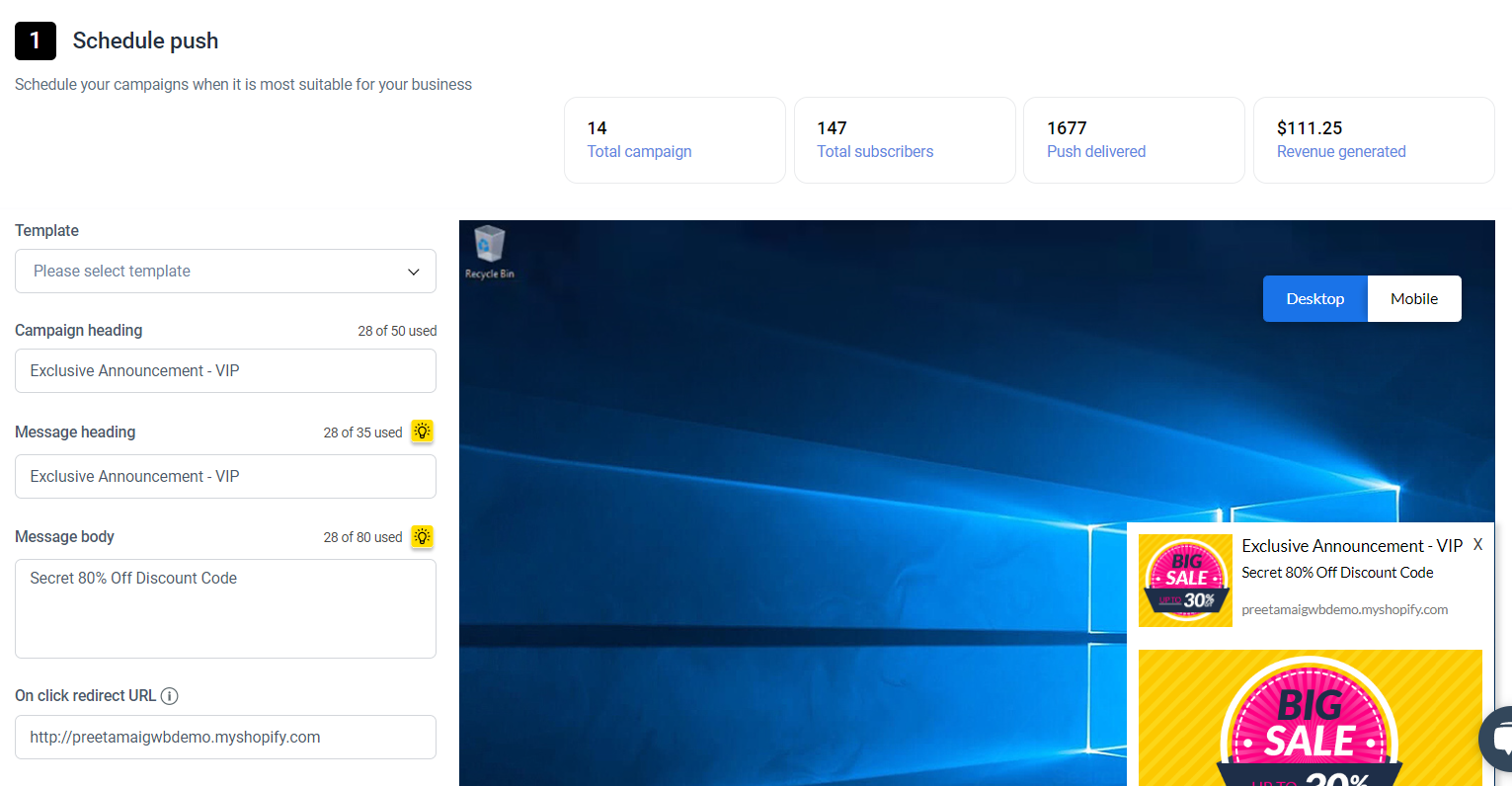This screenshot has height=786, width=1512.
Task: Click the 28 of 80 used counter
Action: [x=362, y=537]
